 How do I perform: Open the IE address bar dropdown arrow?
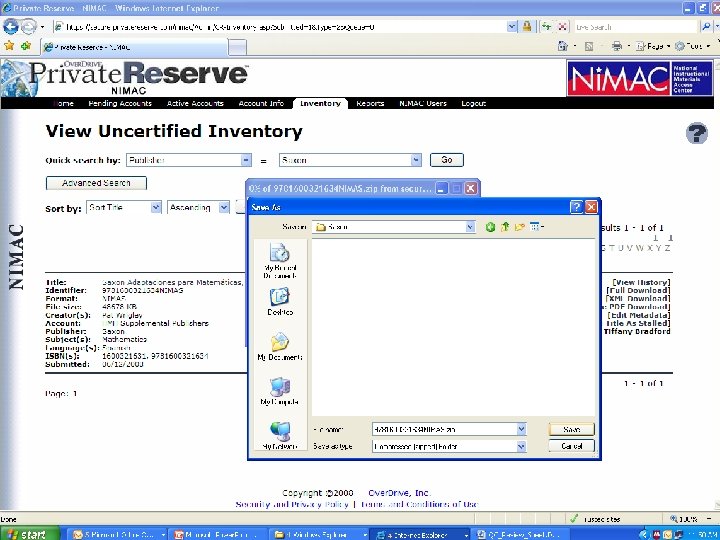click(512, 27)
